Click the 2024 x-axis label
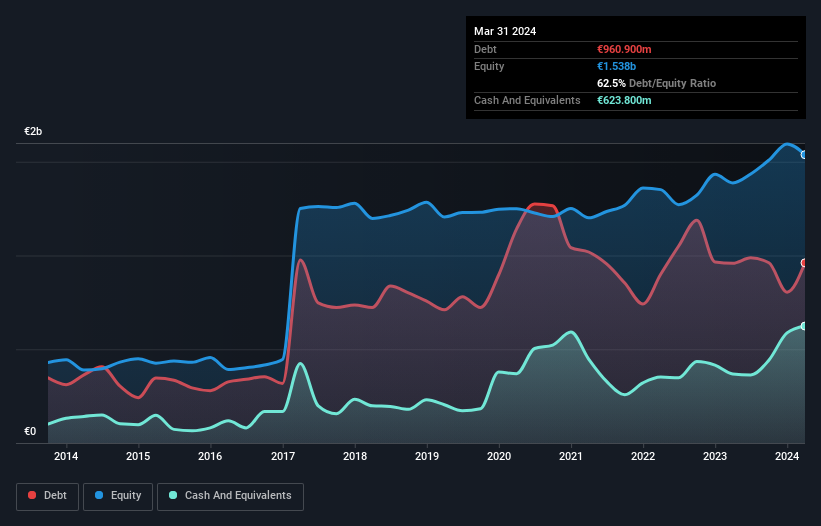The image size is (821, 526). (x=787, y=456)
